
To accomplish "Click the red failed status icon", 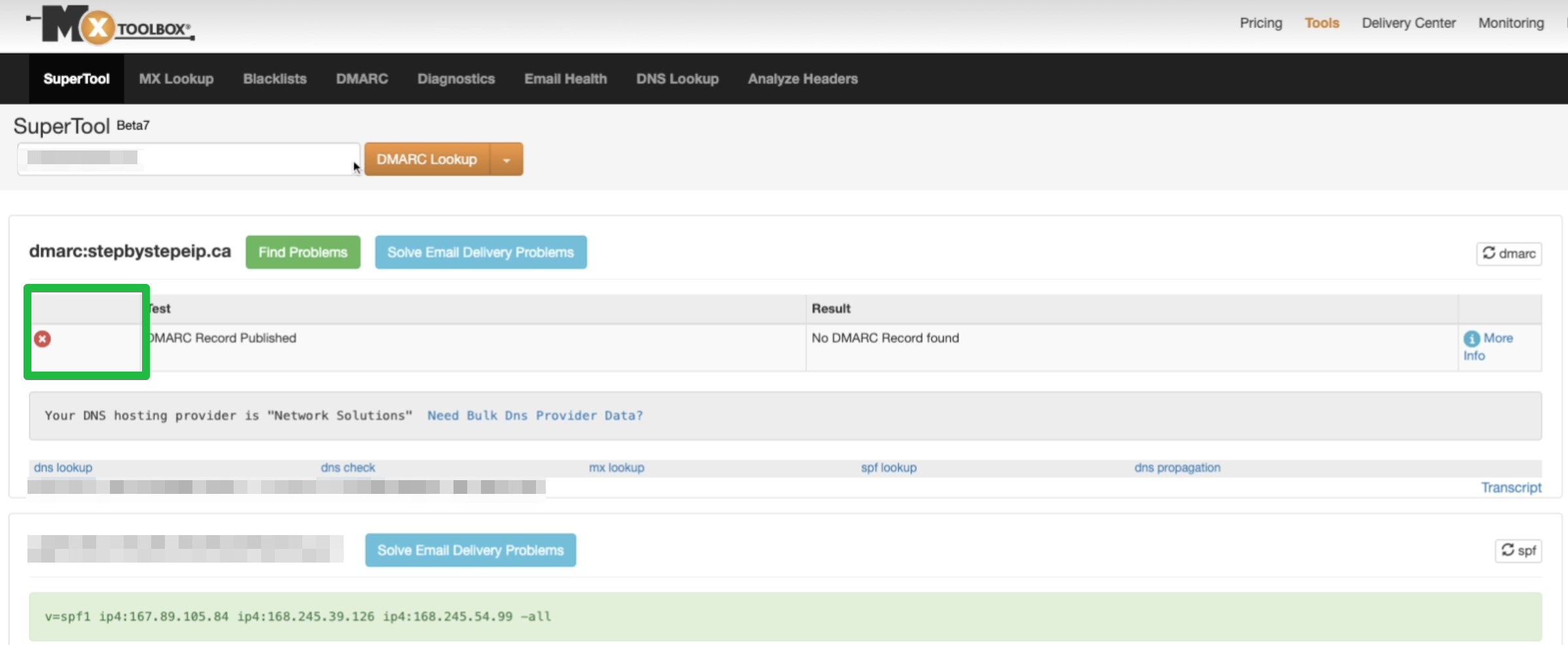I will tap(43, 339).
